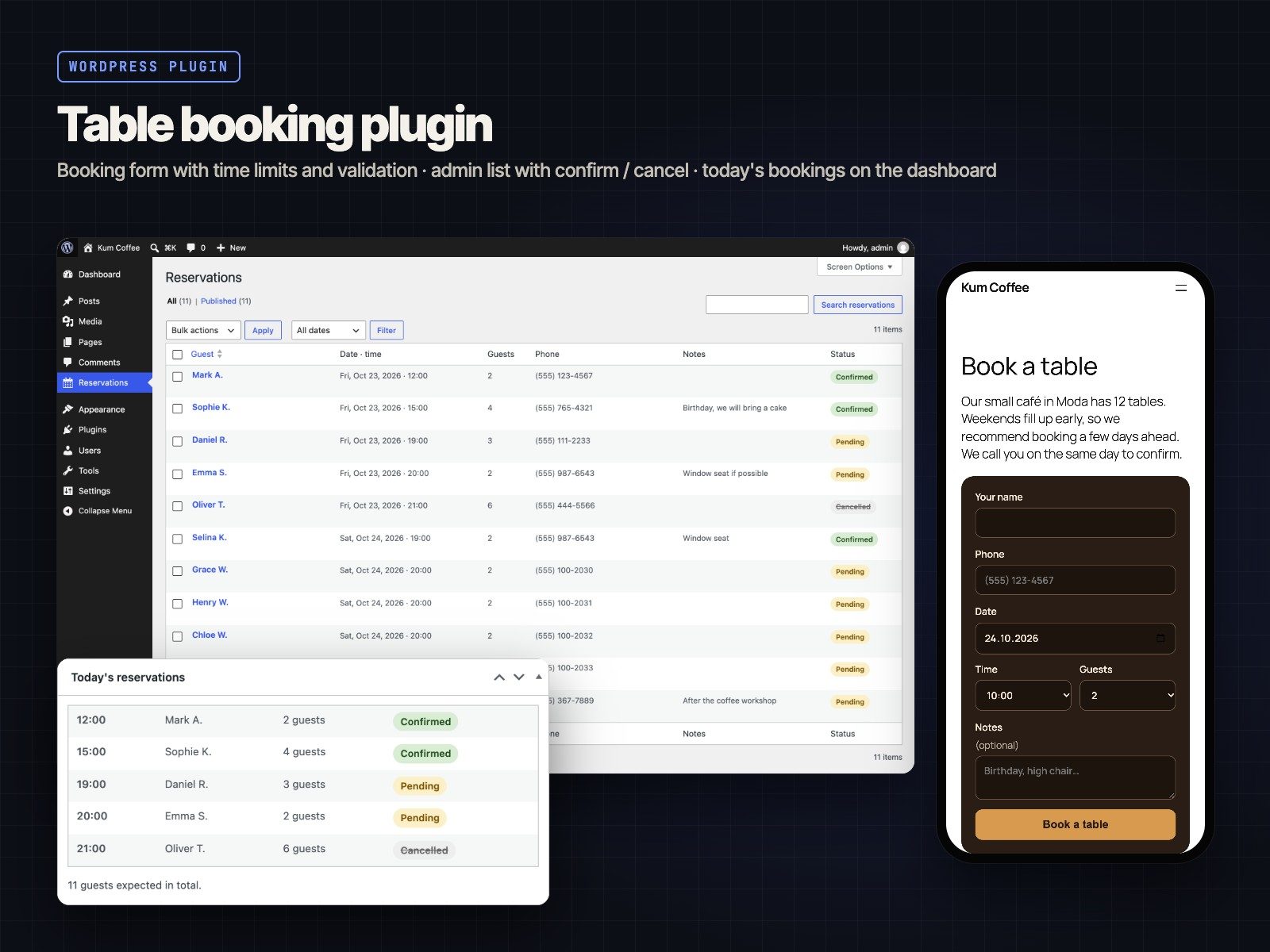The height and width of the screenshot is (952, 1270).
Task: Open Kum Coffee home icon in admin bar
Action: 88,248
